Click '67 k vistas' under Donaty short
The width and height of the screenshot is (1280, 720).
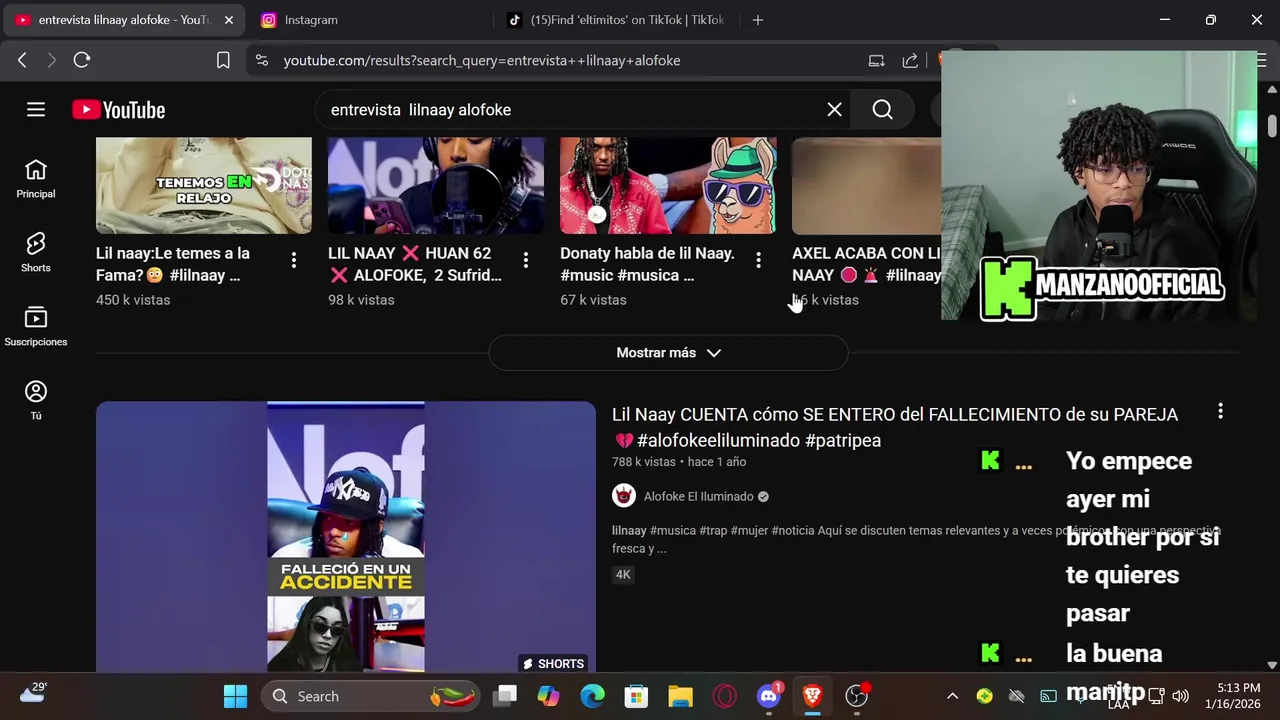[x=593, y=300]
